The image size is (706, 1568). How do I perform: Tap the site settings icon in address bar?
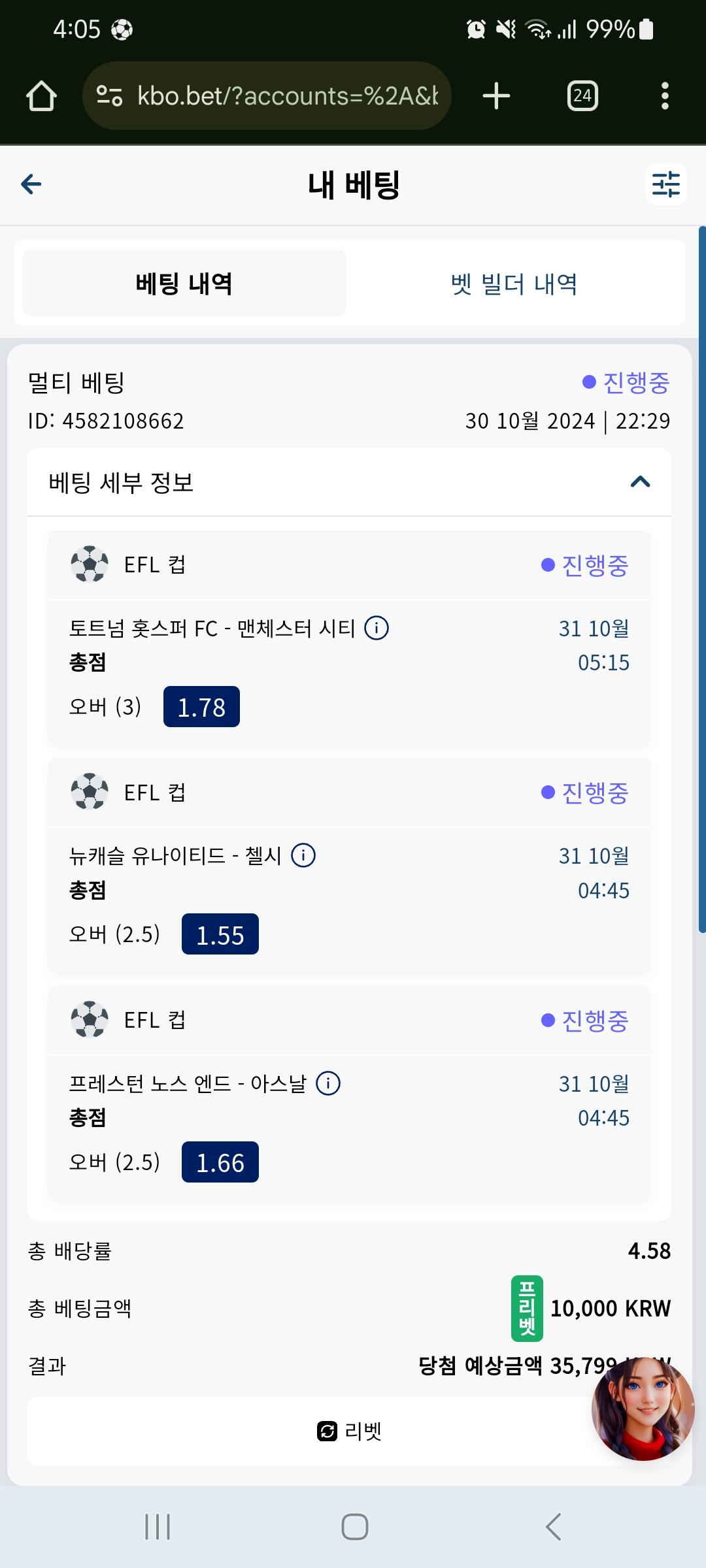[x=110, y=96]
